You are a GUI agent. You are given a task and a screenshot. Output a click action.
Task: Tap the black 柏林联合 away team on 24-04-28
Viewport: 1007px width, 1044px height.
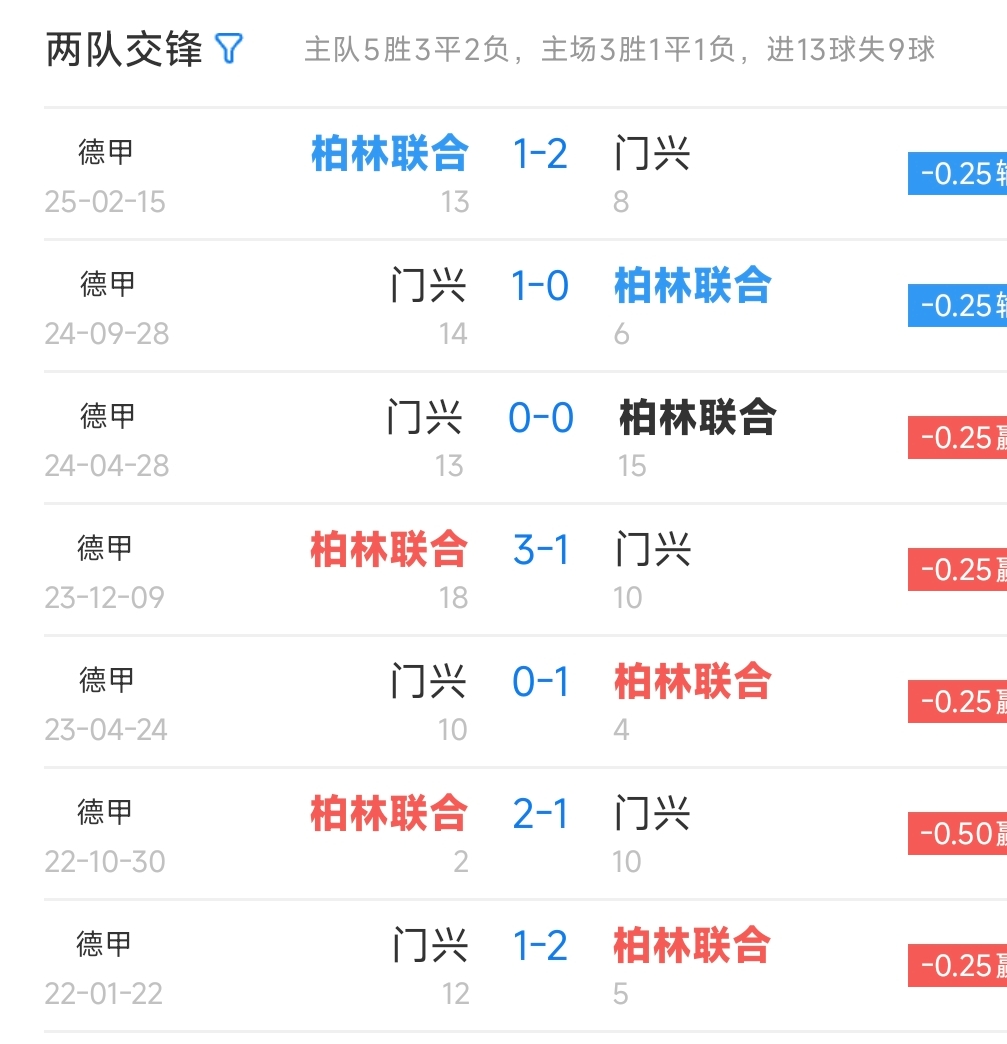click(697, 418)
